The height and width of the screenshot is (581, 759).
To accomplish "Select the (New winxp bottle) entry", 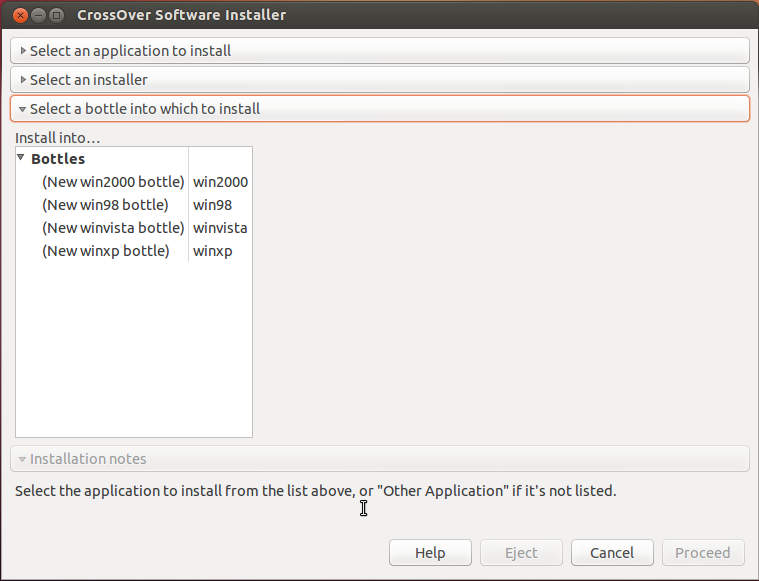I will 106,251.
